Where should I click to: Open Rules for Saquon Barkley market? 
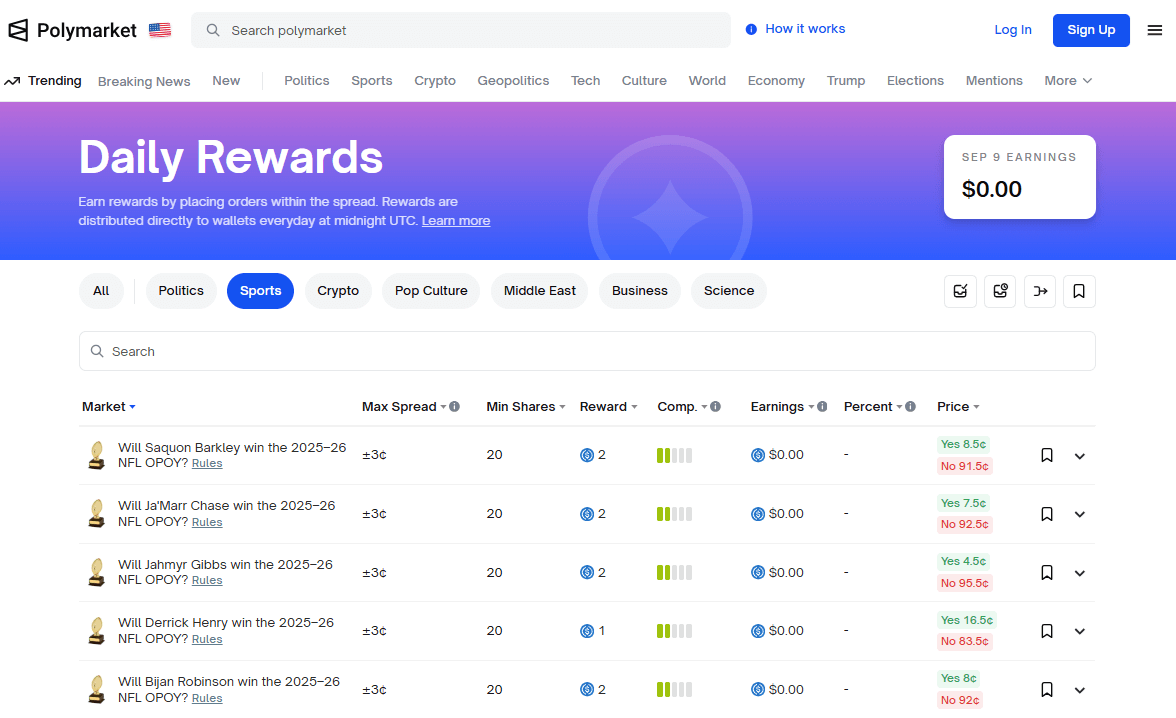[x=207, y=464]
